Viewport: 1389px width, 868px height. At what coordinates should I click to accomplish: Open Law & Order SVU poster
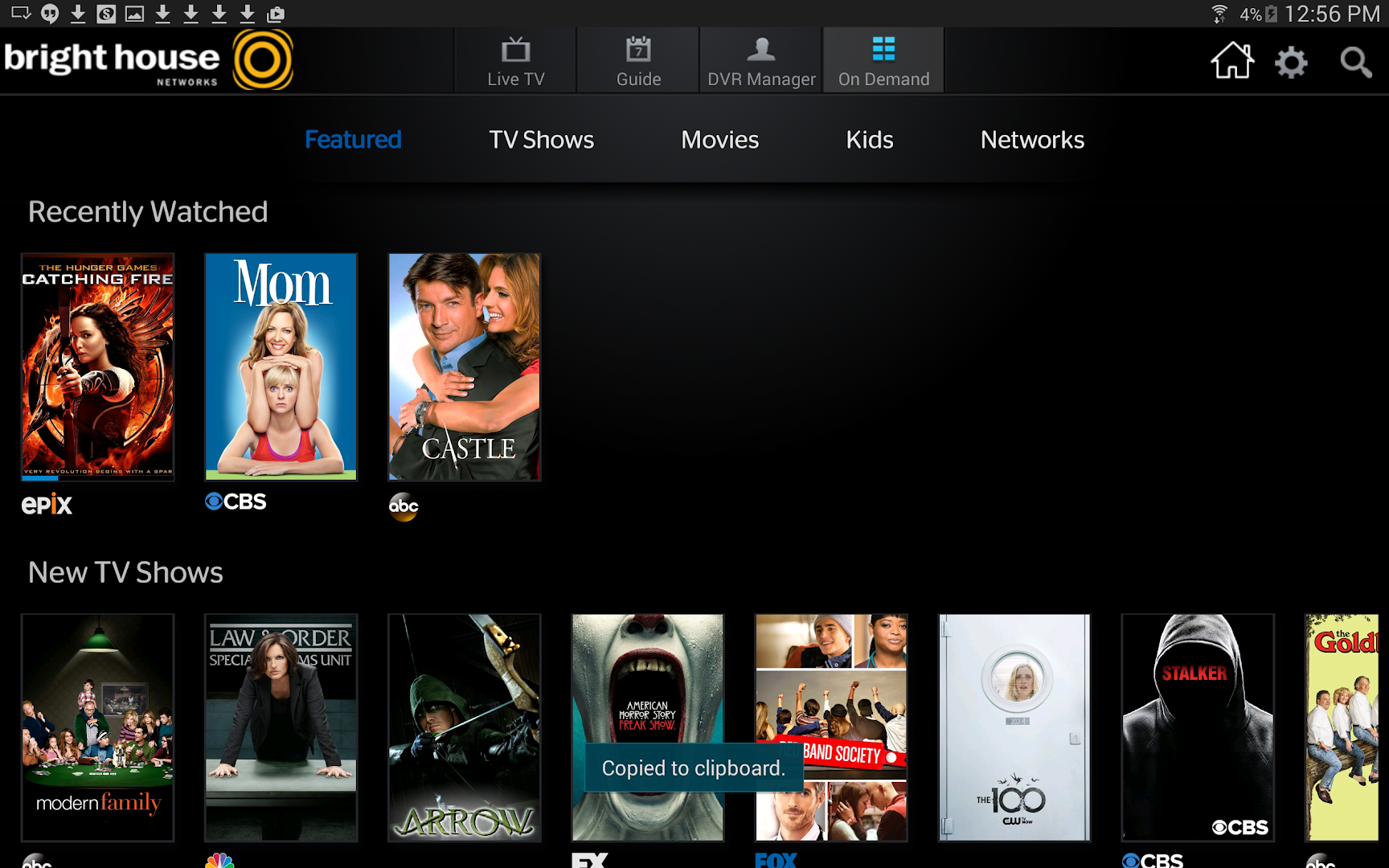coord(281,728)
